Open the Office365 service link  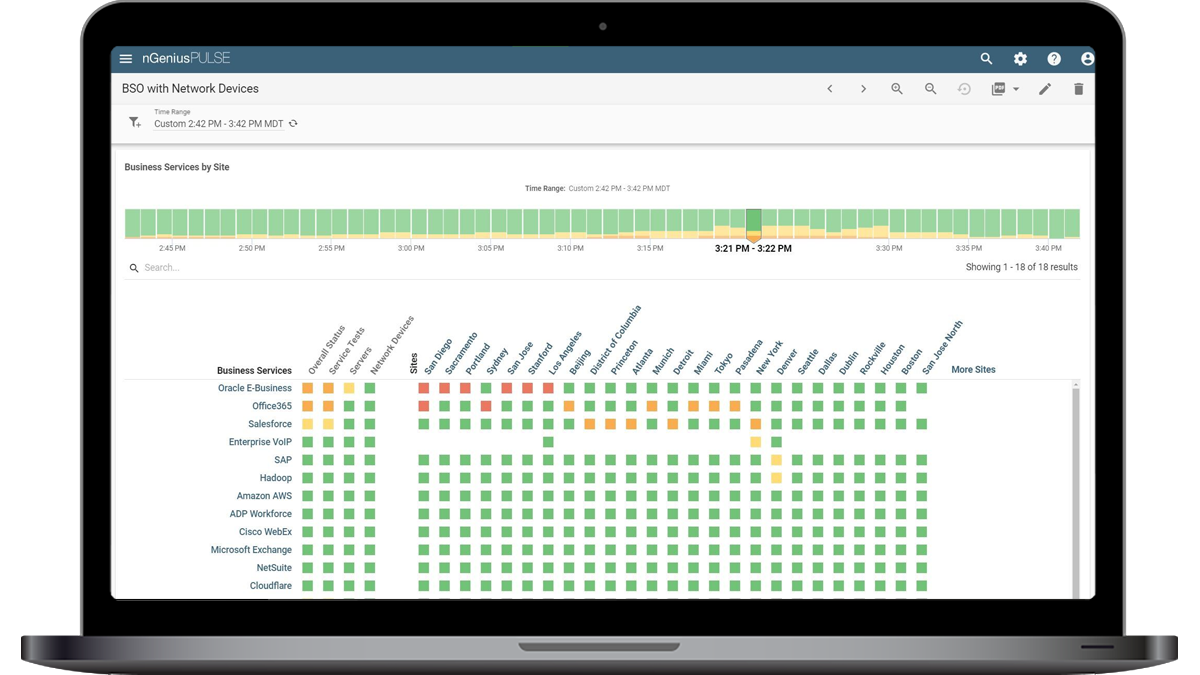[x=272, y=406]
